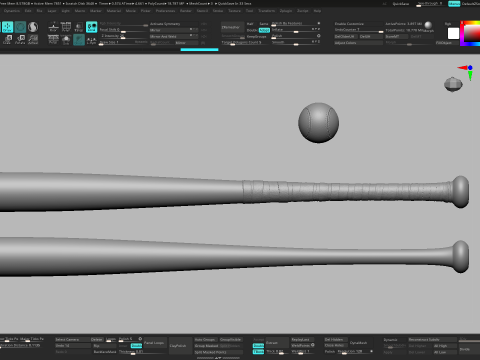The width and height of the screenshot is (480, 360).
Task: Click the Reconstruct Subdiv button
Action: click(x=432, y=339)
